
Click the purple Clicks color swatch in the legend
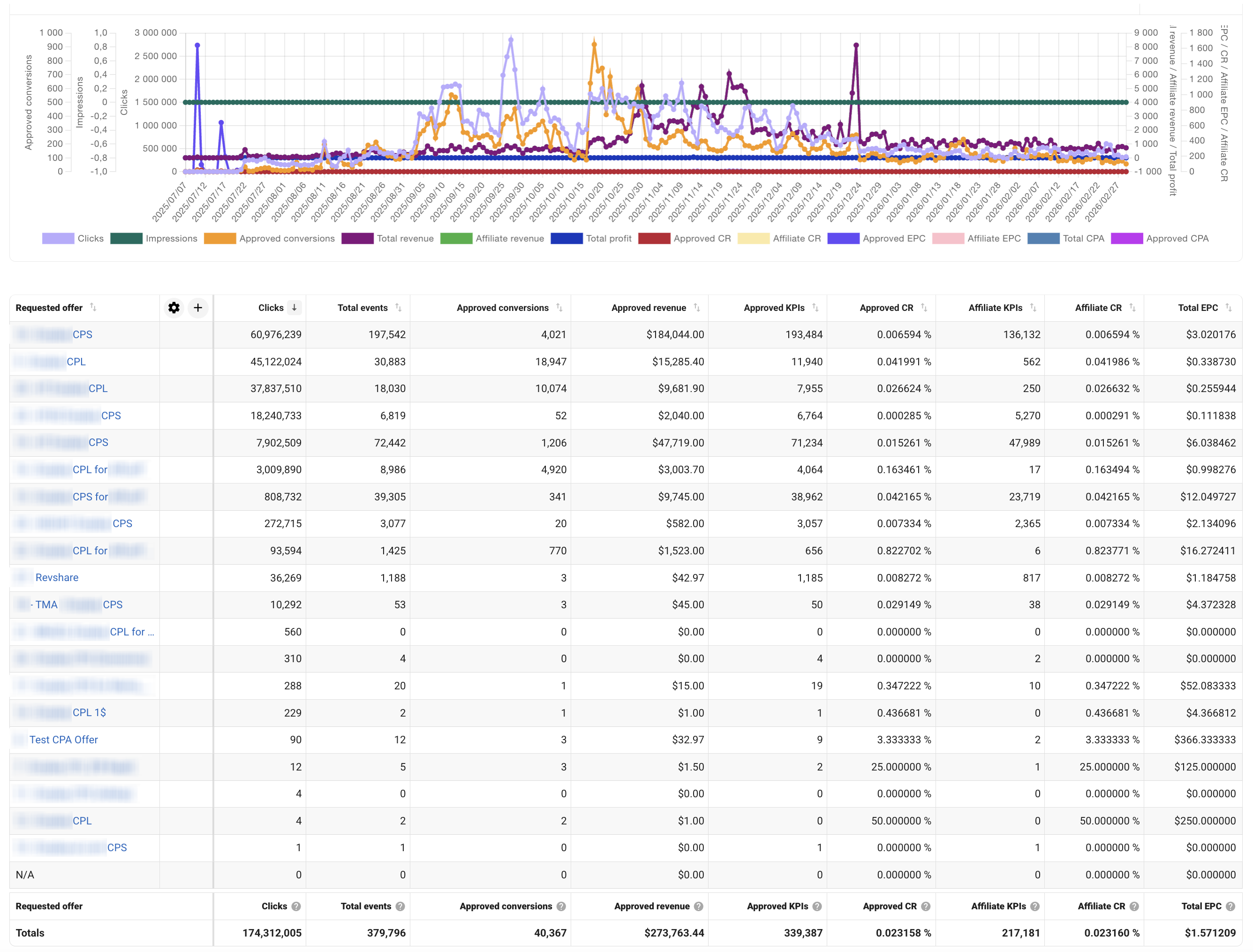tap(58, 238)
